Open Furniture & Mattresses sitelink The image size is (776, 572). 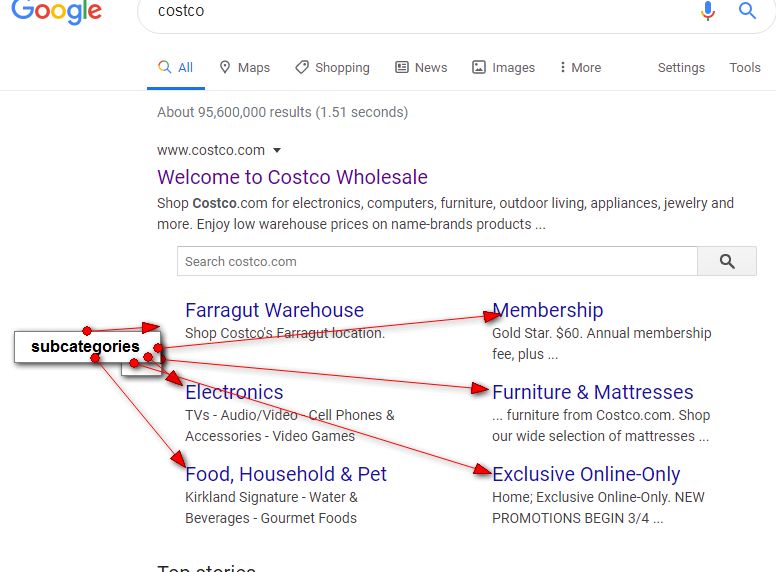[593, 392]
